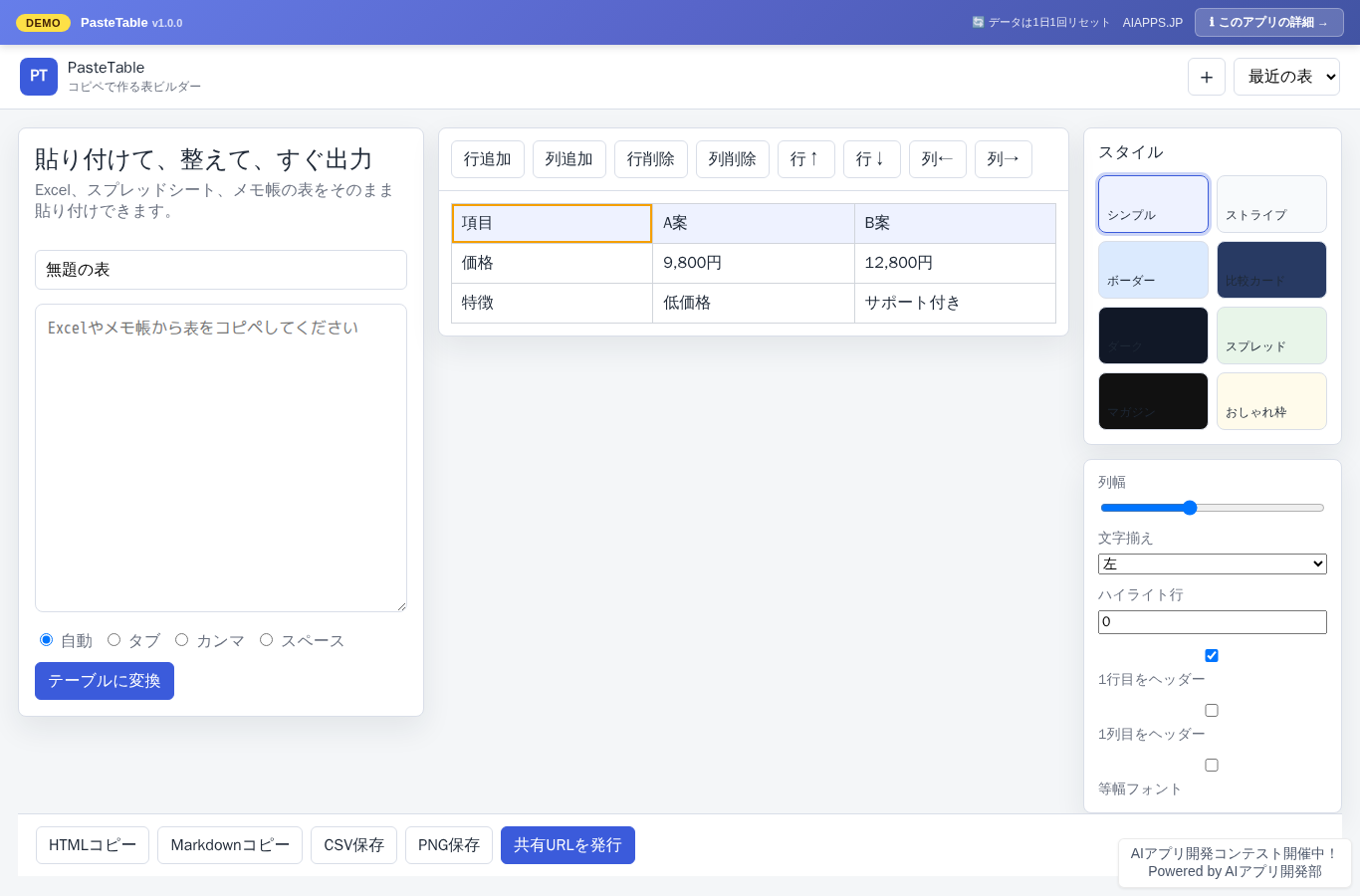This screenshot has height=896, width=1360.
Task: Click the 無題の表 title field
Action: (221, 270)
